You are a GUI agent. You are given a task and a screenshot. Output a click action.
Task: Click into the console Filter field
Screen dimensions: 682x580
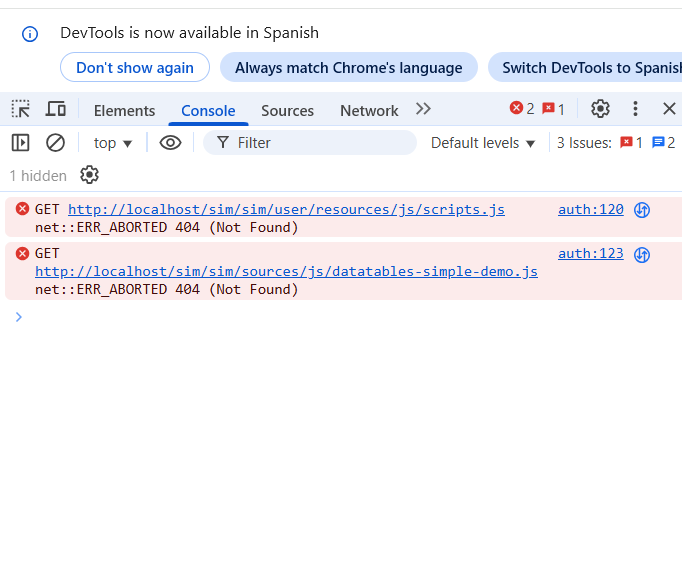[x=320, y=143]
